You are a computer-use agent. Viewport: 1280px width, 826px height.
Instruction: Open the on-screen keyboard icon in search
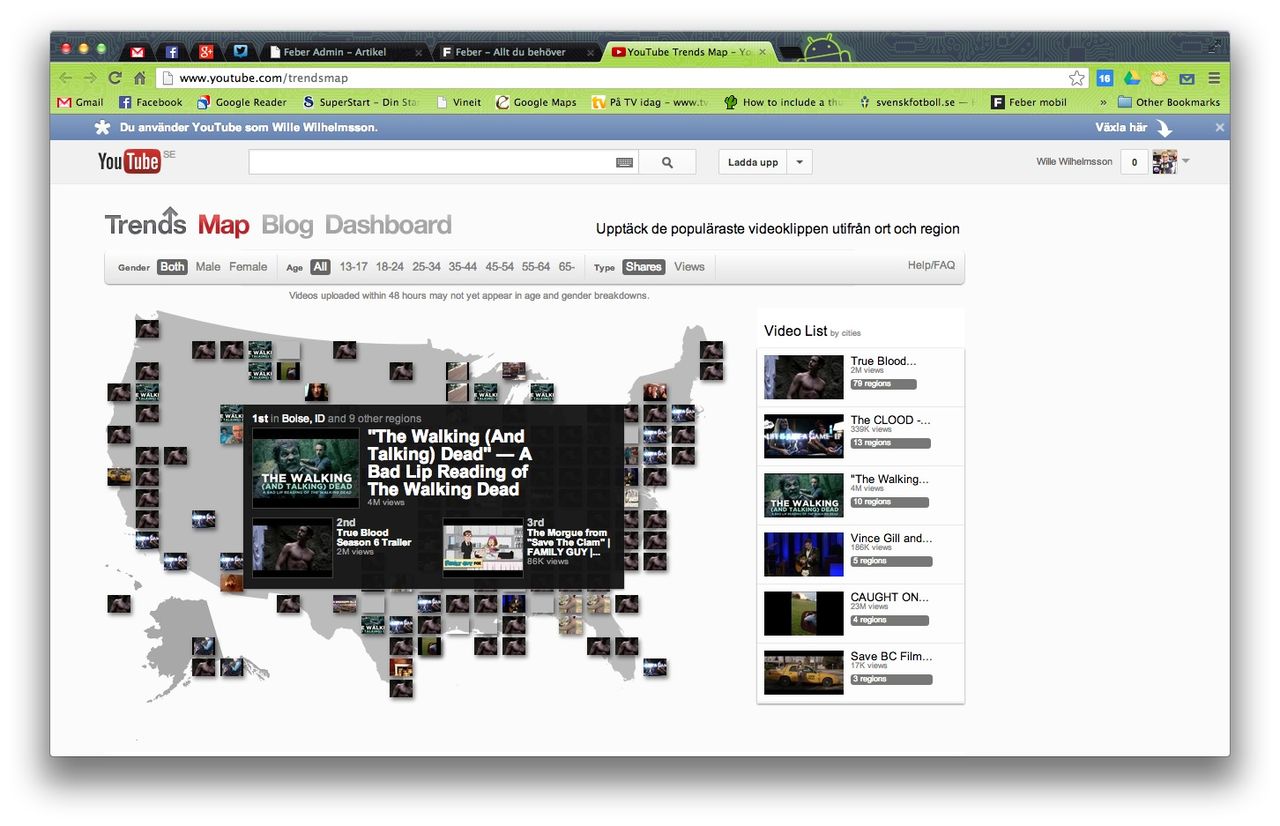[624, 162]
